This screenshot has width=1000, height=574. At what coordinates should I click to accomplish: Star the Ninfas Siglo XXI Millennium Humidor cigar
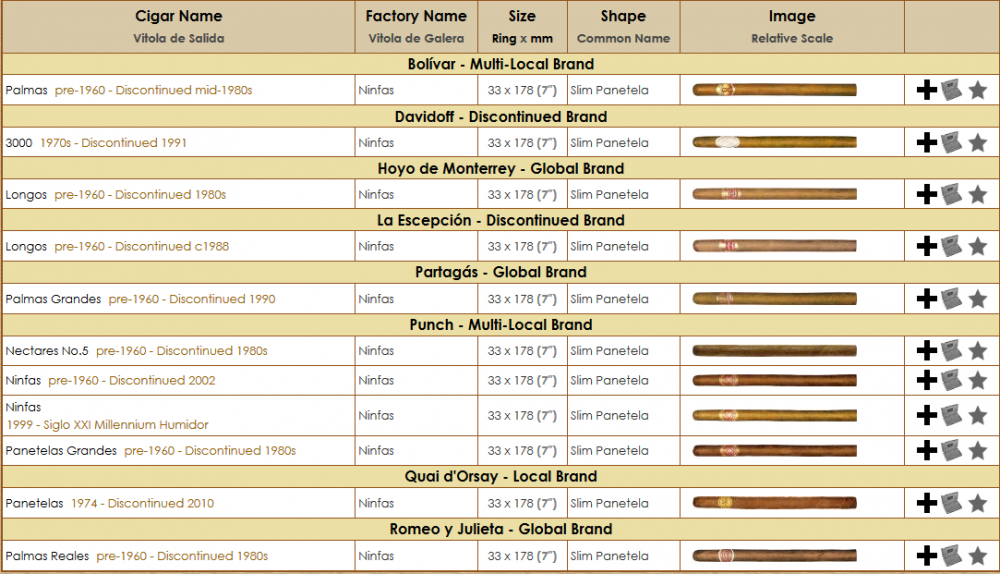(978, 415)
